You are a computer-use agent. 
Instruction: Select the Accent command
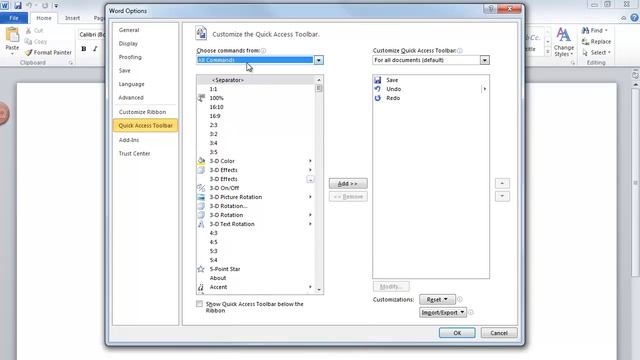pos(256,287)
